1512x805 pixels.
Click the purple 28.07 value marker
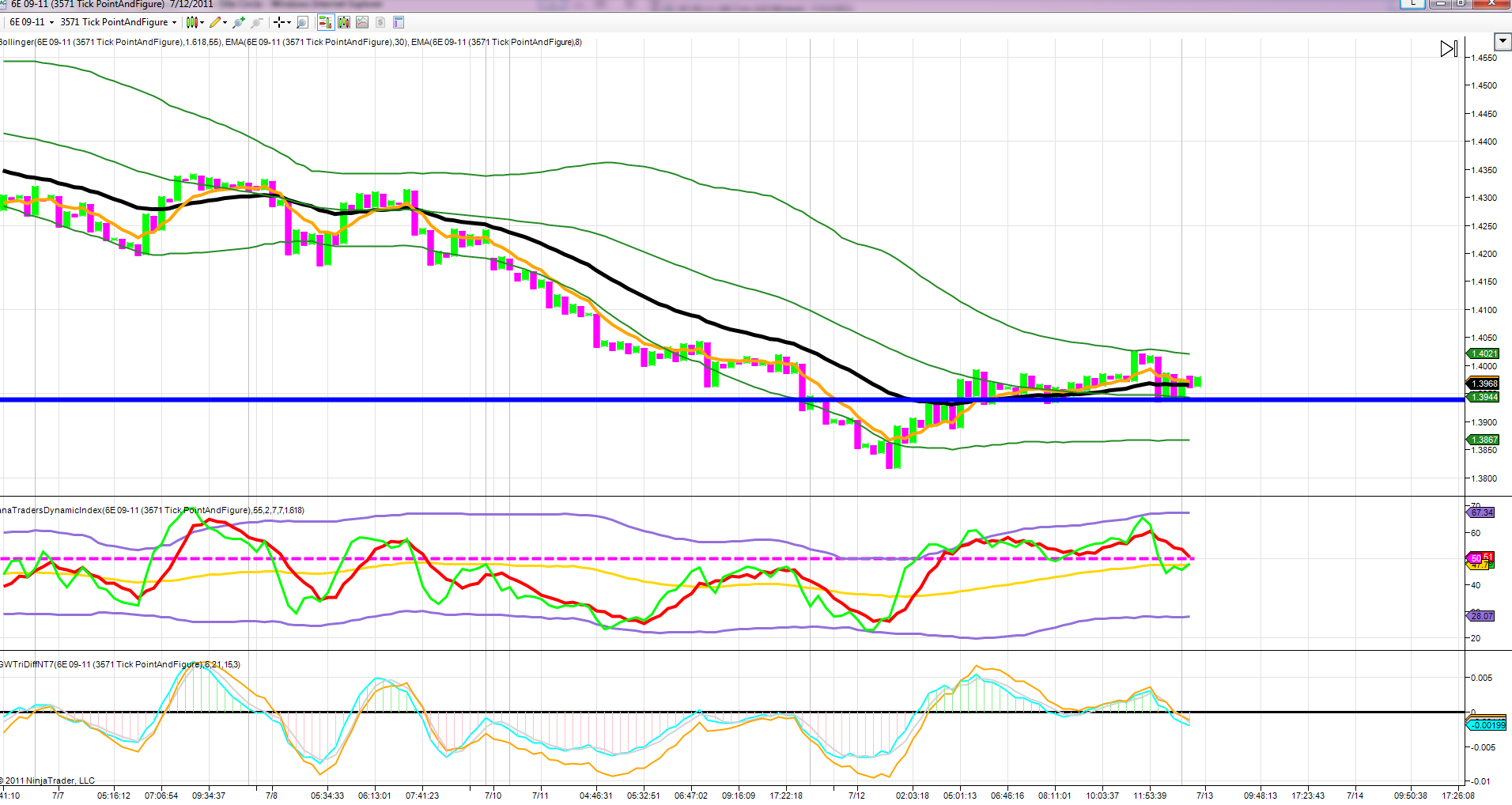point(1481,616)
